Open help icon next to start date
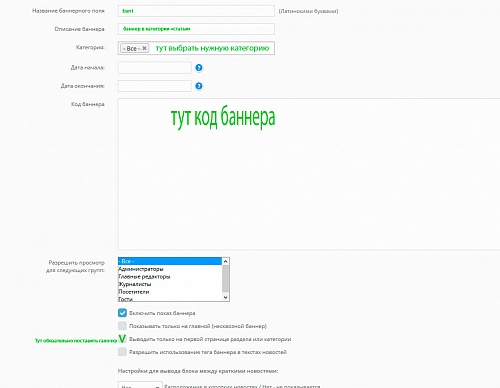 (x=199, y=68)
